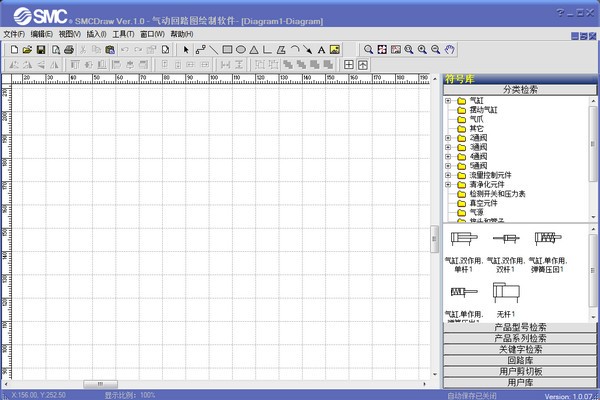Expand the 气缸 folder node
The width and height of the screenshot is (600, 400).
[448, 101]
